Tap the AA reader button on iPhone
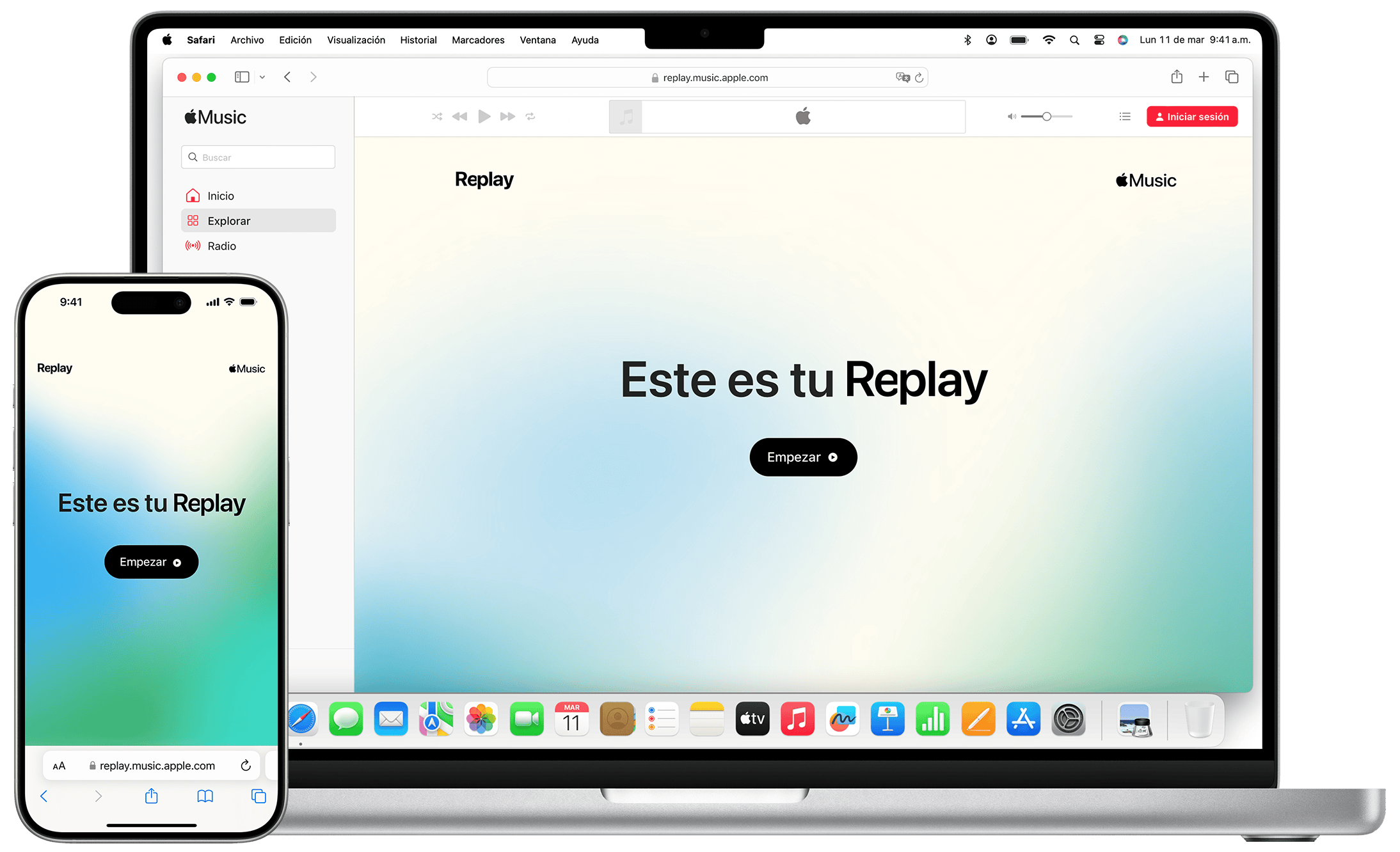The height and width of the screenshot is (852, 1400). tap(59, 766)
